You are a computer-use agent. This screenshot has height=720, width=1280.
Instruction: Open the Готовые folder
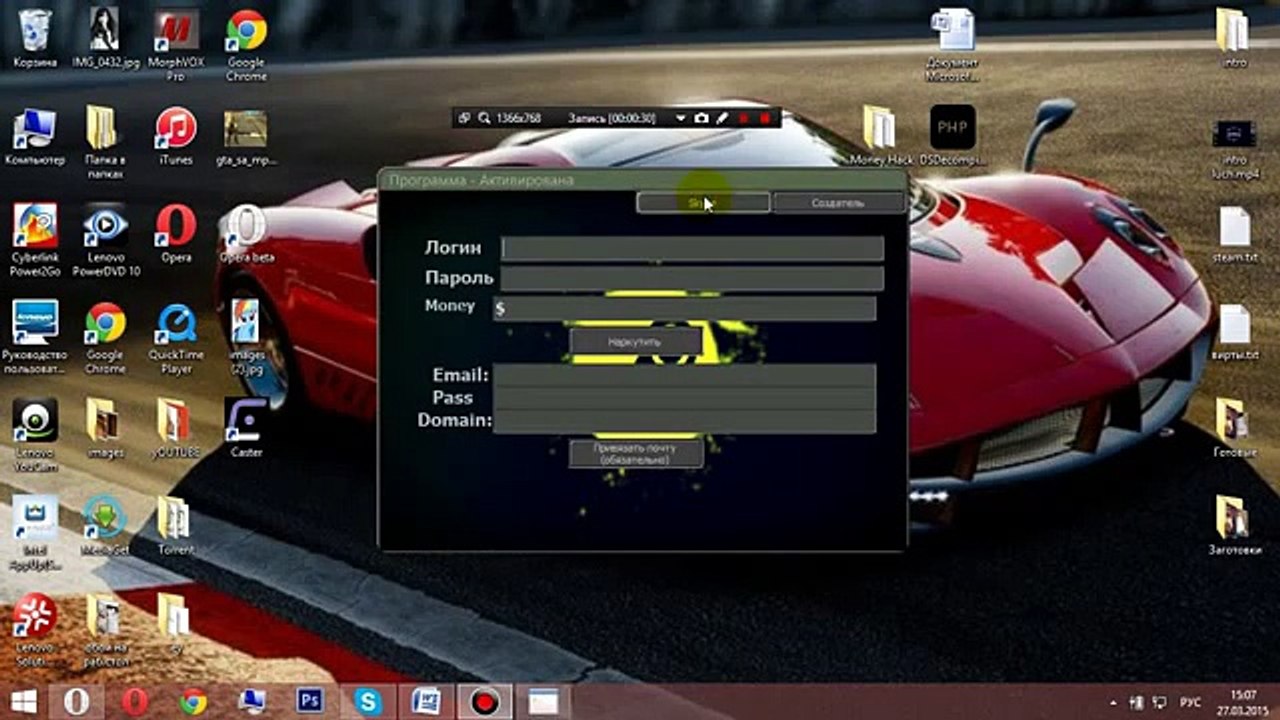pyautogui.click(x=1233, y=428)
